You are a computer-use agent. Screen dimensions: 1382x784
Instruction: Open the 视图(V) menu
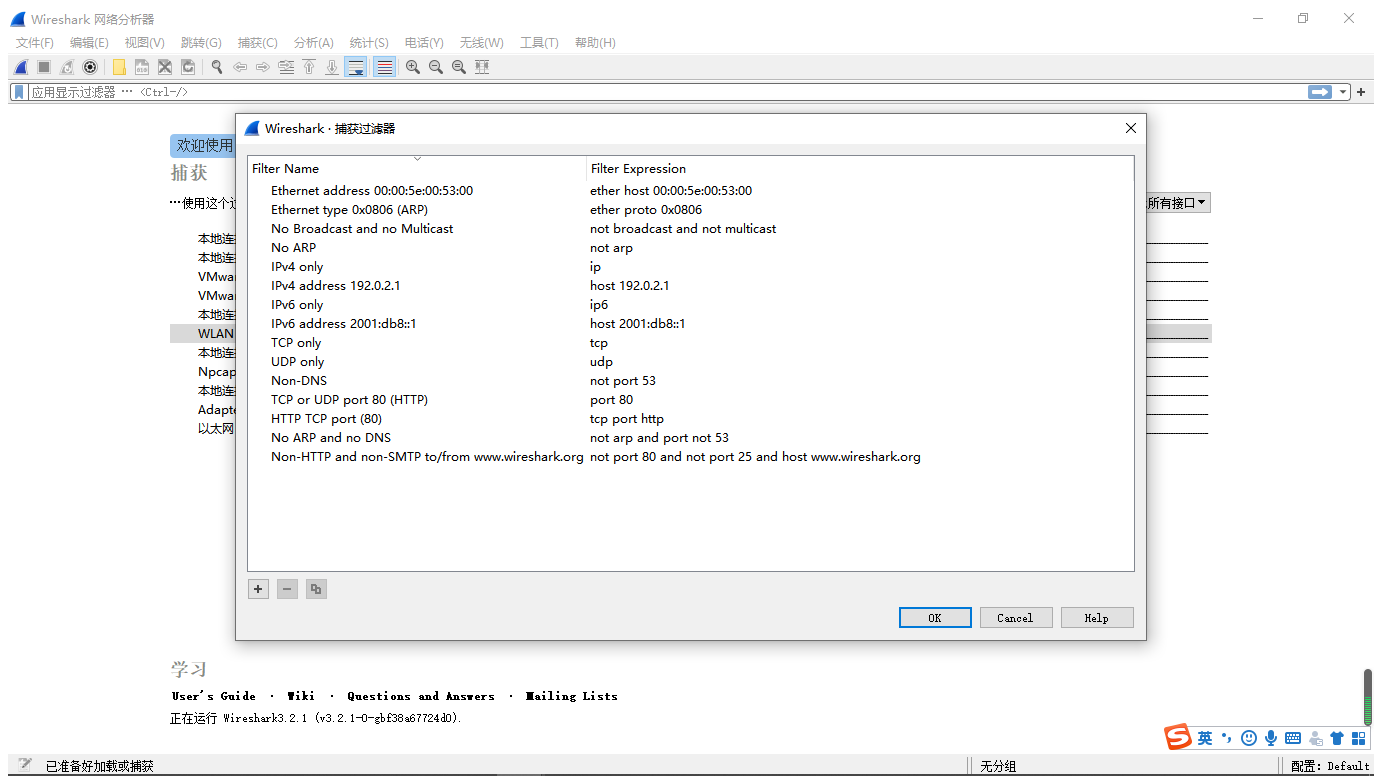[144, 43]
